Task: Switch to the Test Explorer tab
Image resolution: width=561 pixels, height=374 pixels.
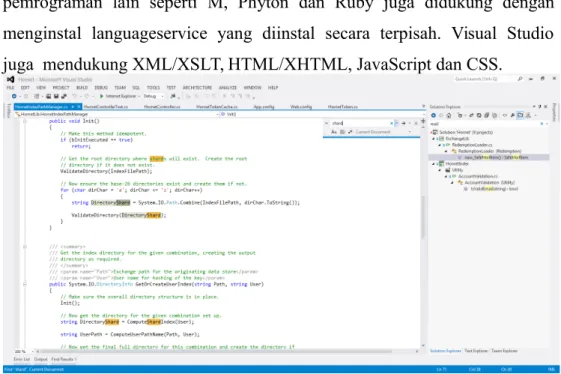Action: [476, 351]
